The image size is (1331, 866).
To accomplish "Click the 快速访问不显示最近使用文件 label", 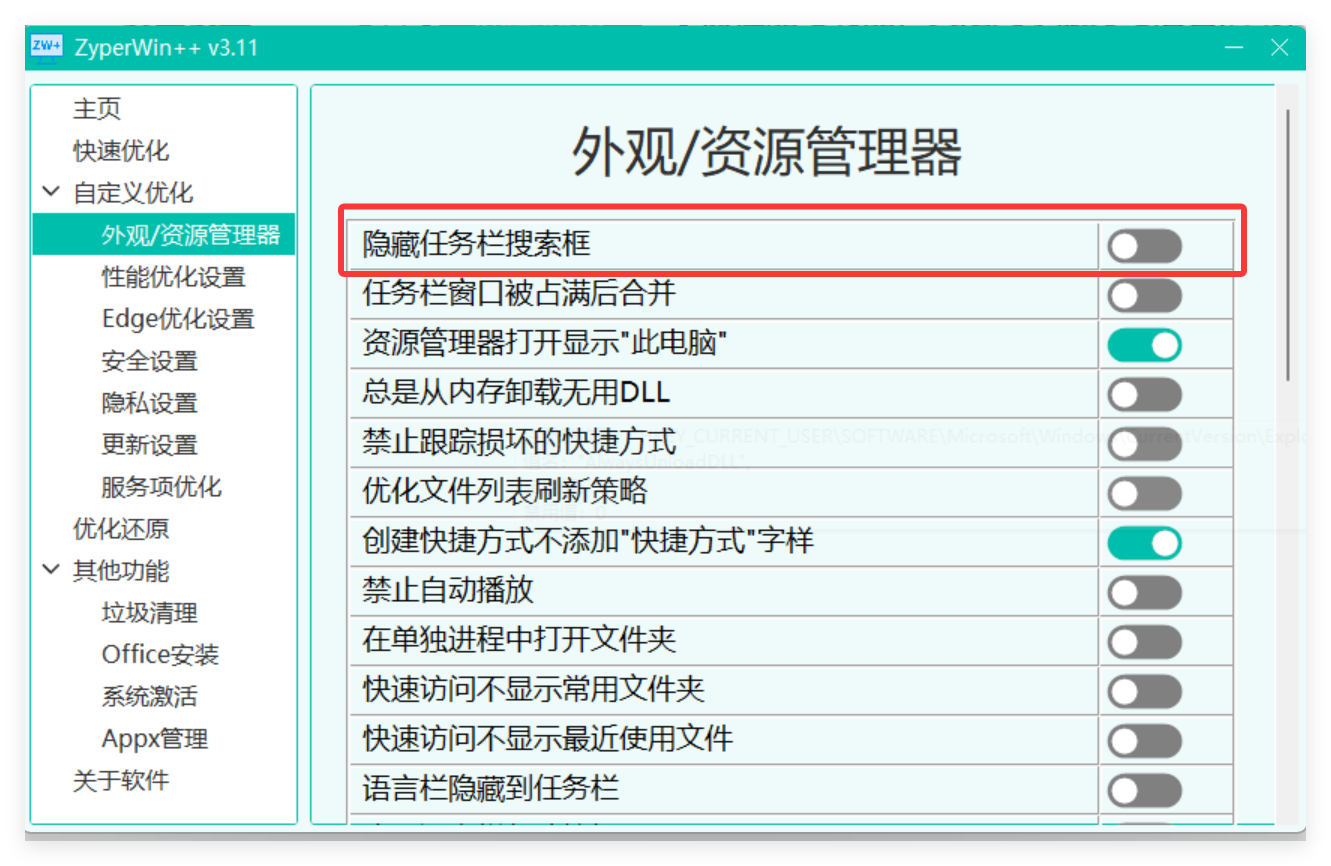I will click(548, 739).
